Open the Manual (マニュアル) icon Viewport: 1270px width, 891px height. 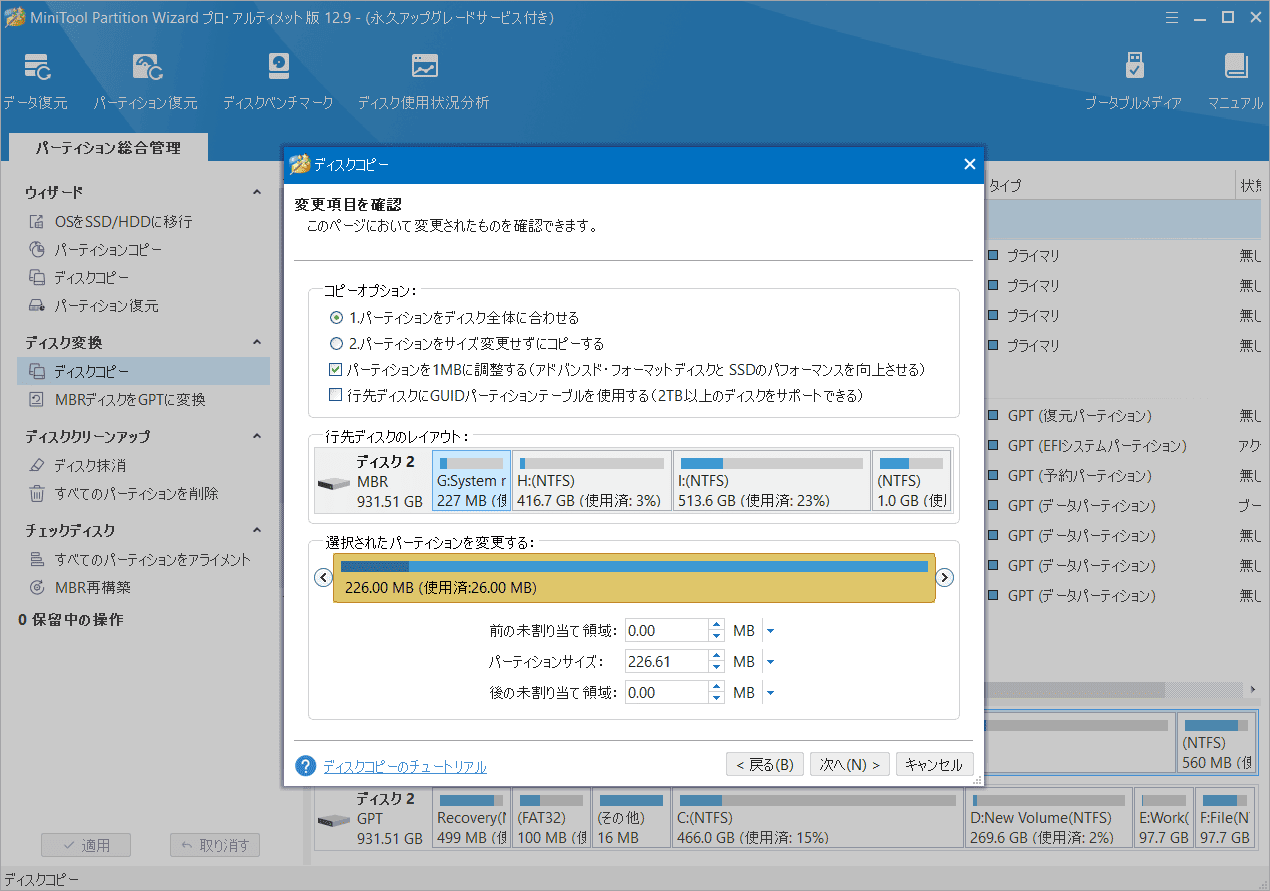pyautogui.click(x=1236, y=82)
